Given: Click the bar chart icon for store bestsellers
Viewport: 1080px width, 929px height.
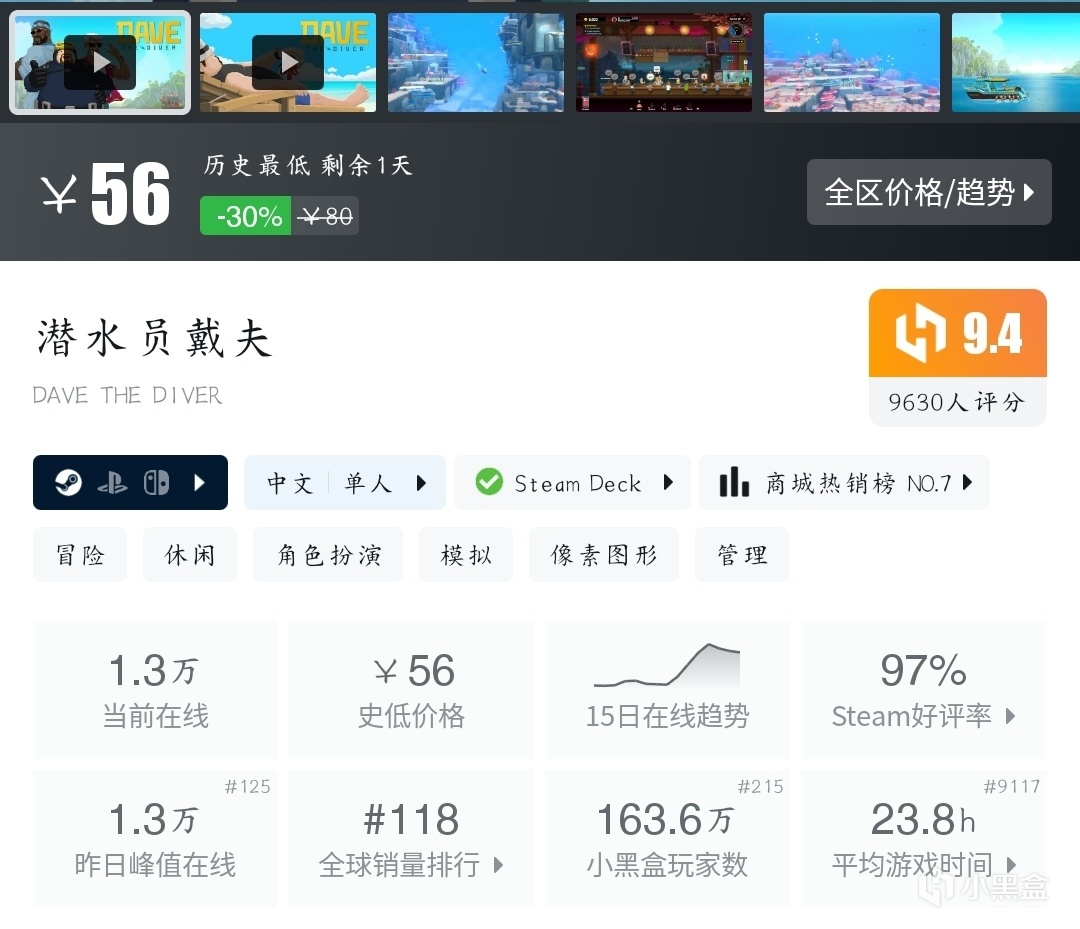Looking at the screenshot, I should point(734,482).
